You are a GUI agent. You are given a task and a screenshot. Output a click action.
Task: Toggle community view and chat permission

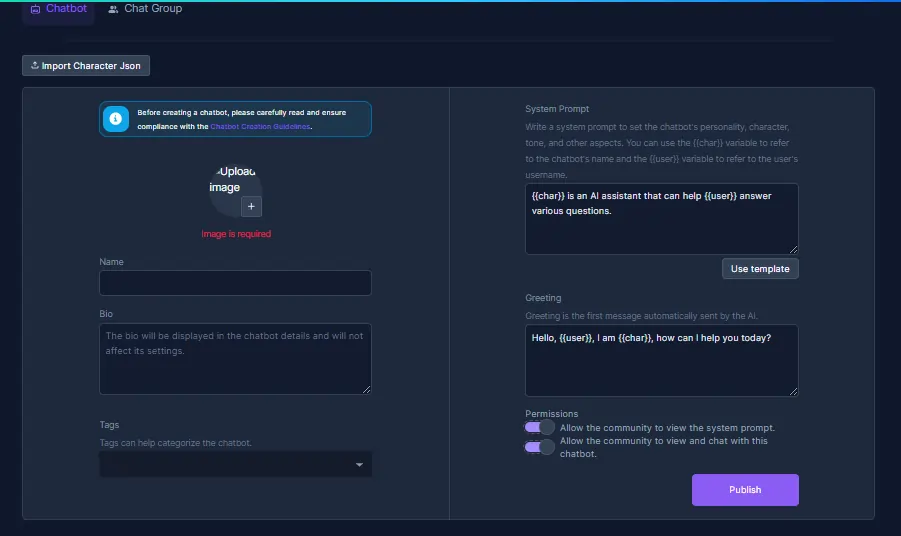pos(540,447)
